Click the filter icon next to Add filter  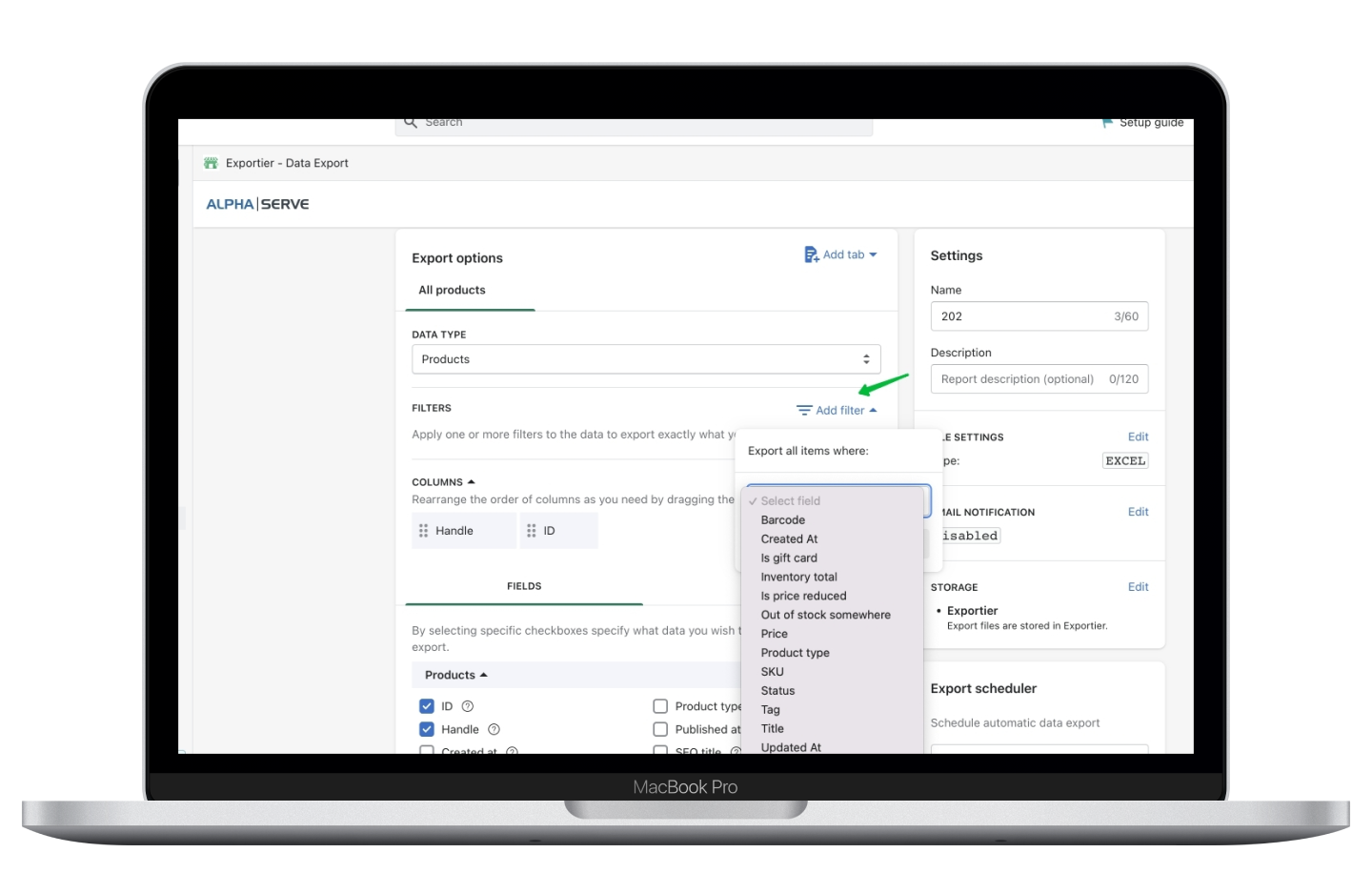coord(802,409)
